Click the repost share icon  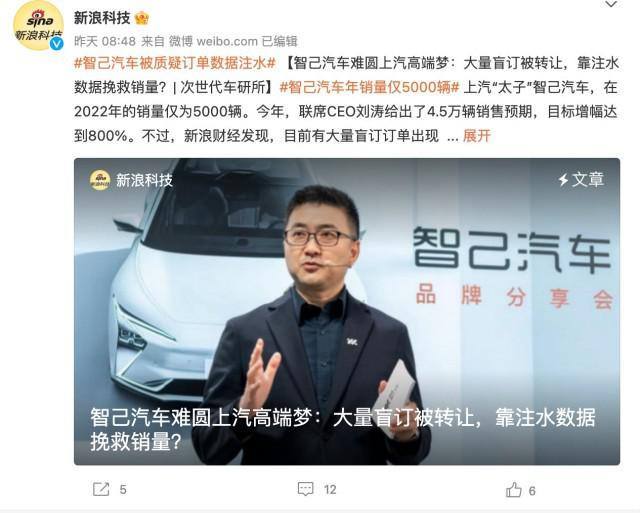(101, 489)
